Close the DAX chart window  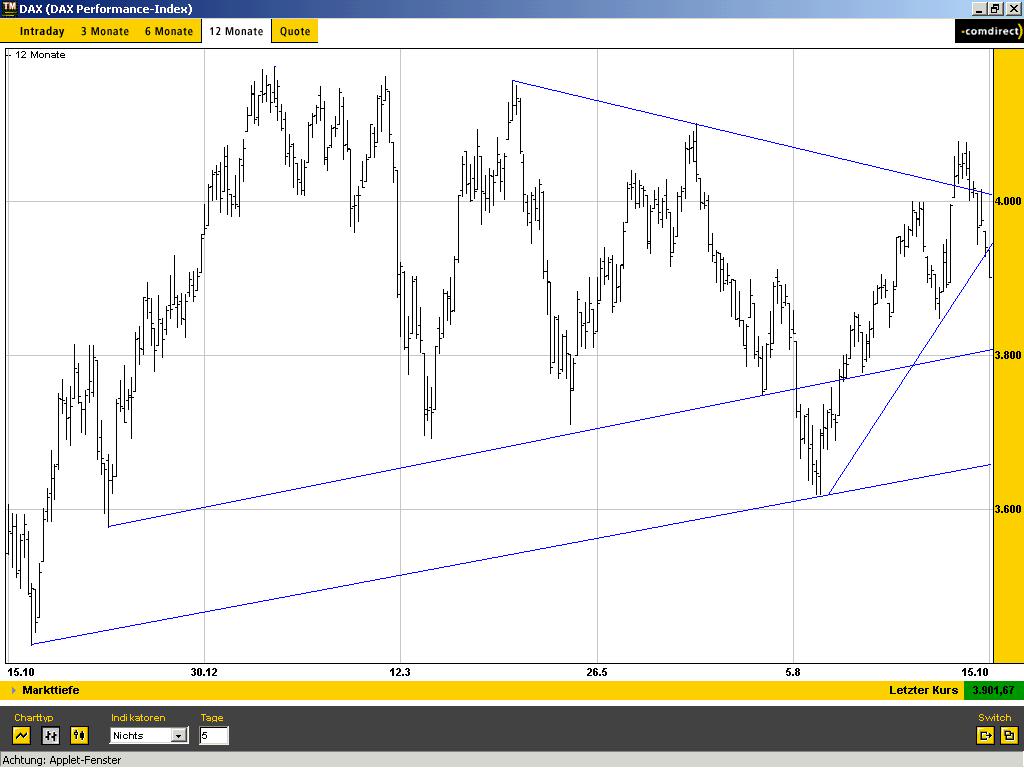point(1013,8)
